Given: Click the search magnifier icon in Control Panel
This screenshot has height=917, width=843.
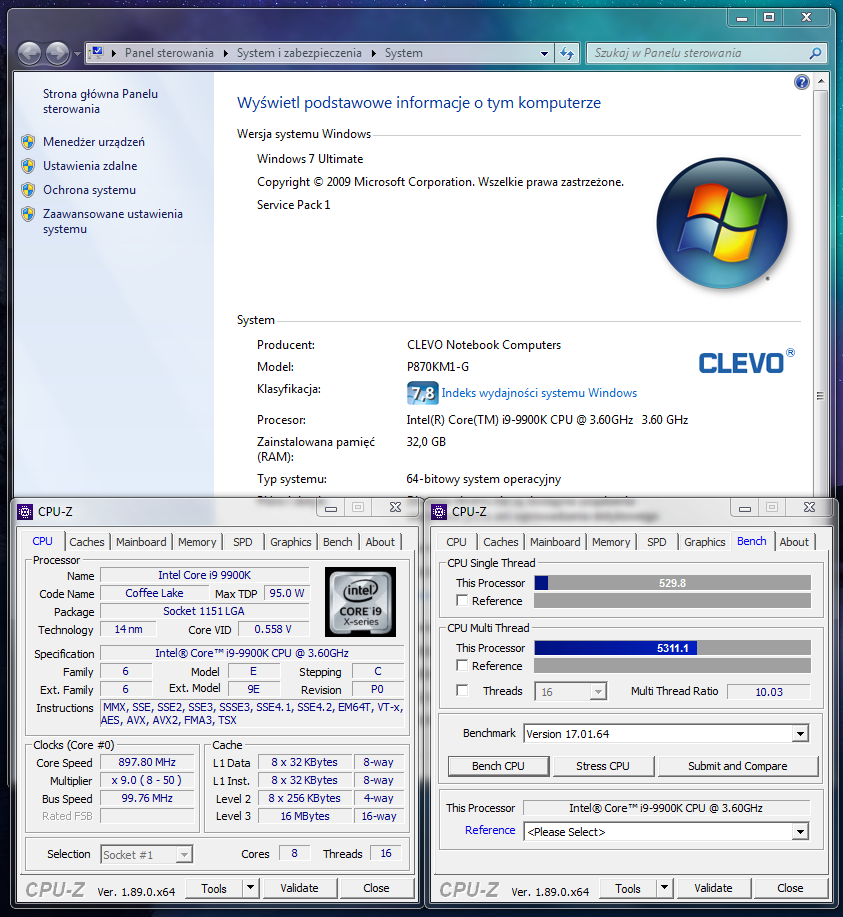Looking at the screenshot, I should (x=815, y=53).
